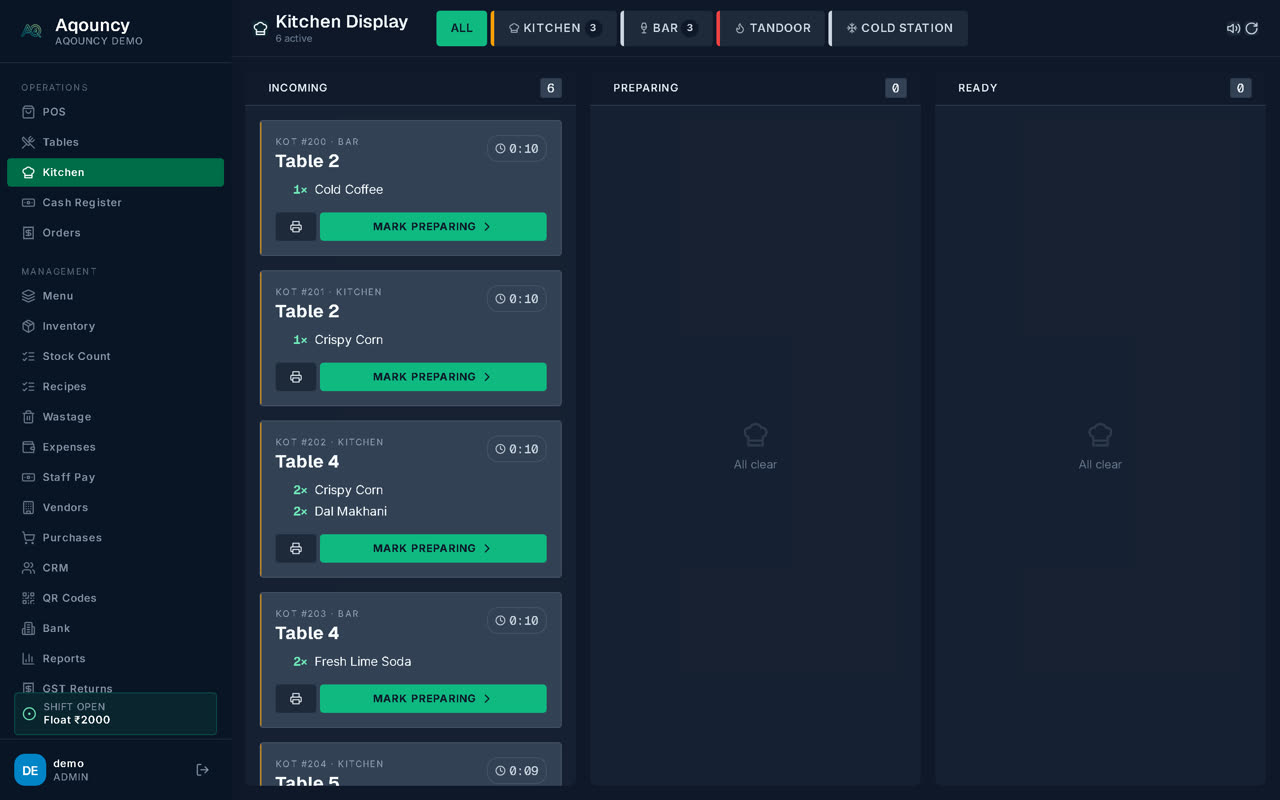Filter tickets by Tandoor station
1280x800 pixels.
click(x=772, y=28)
